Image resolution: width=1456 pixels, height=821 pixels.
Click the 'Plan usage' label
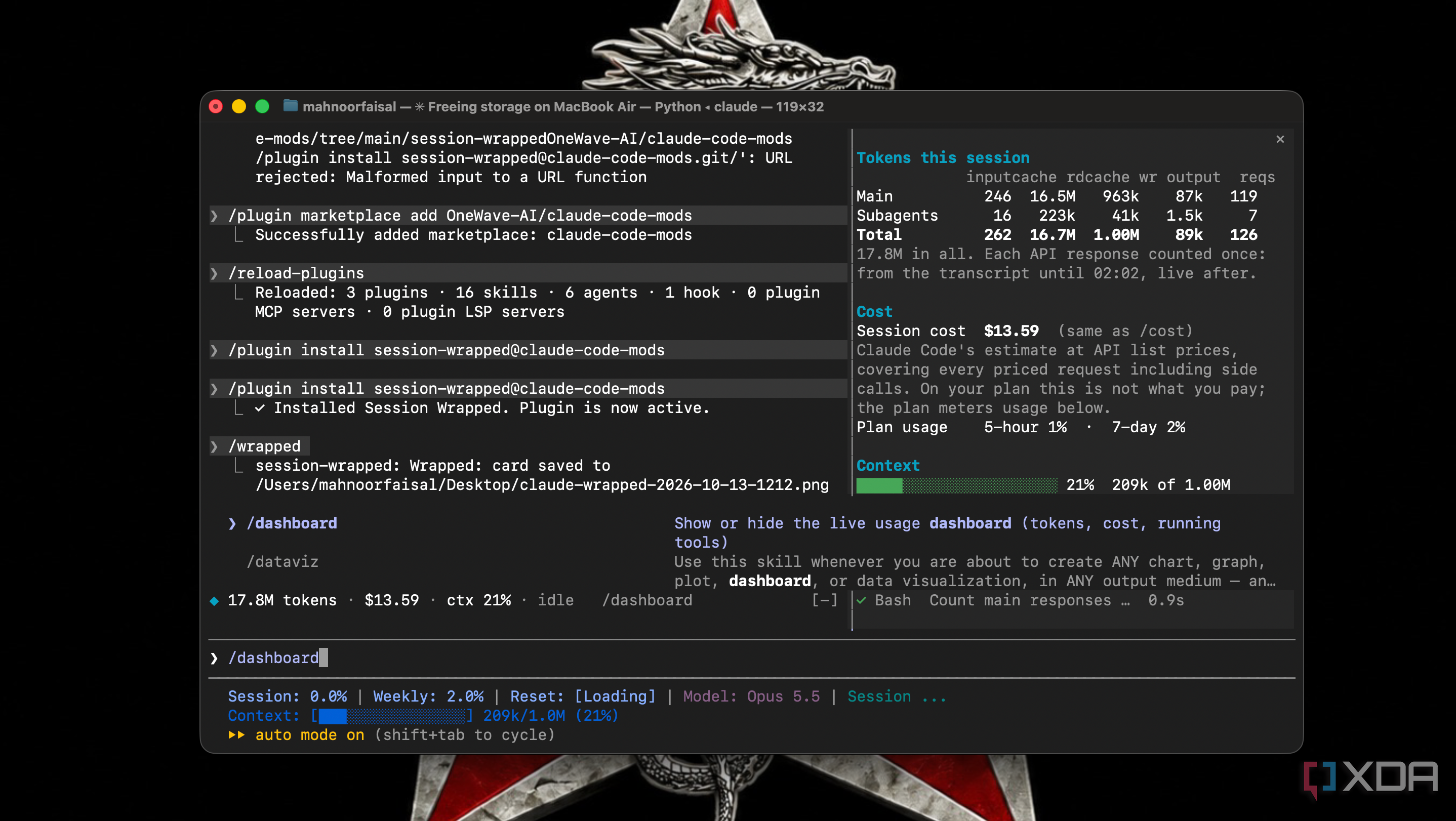pyautogui.click(x=902, y=427)
